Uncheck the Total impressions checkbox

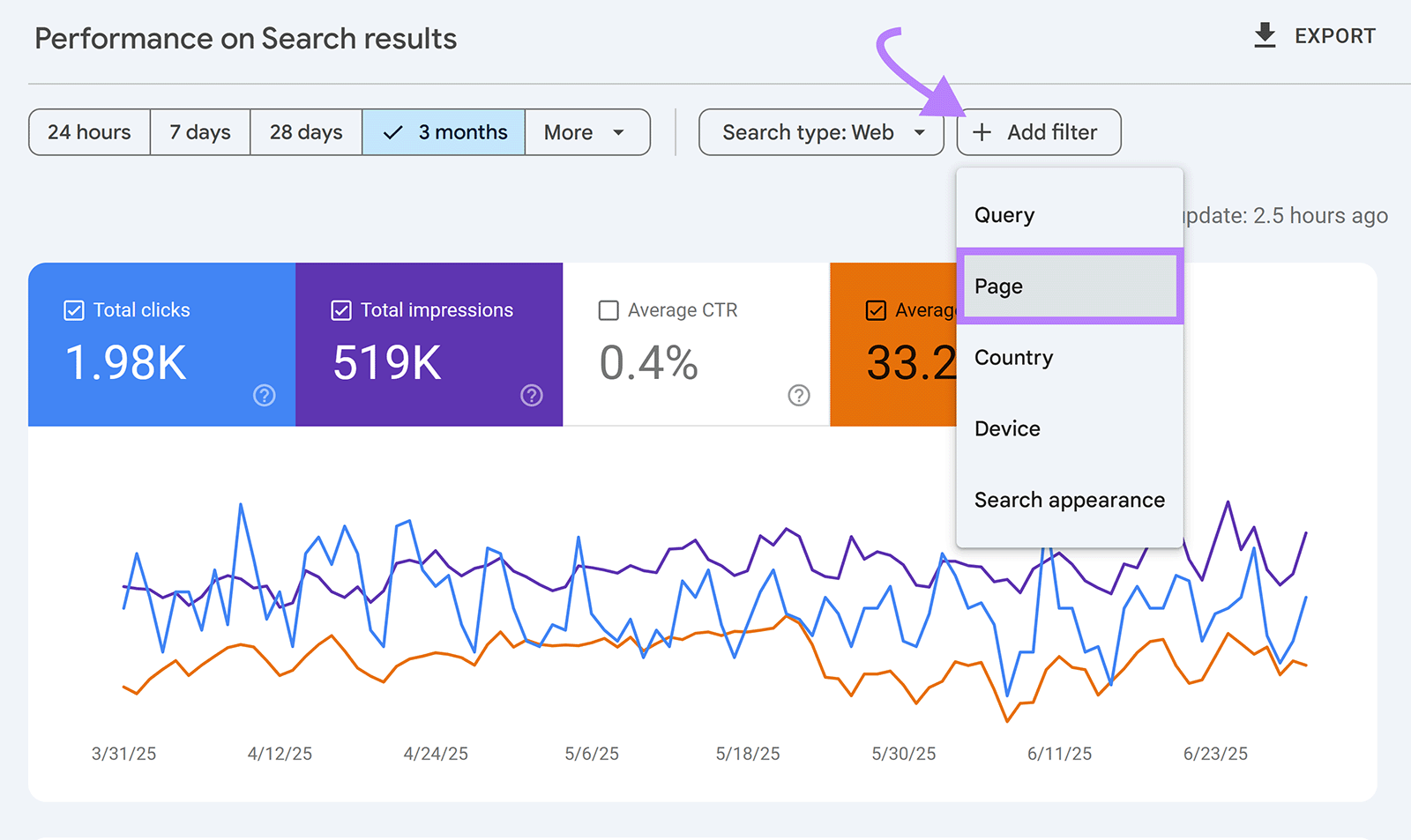pos(341,309)
